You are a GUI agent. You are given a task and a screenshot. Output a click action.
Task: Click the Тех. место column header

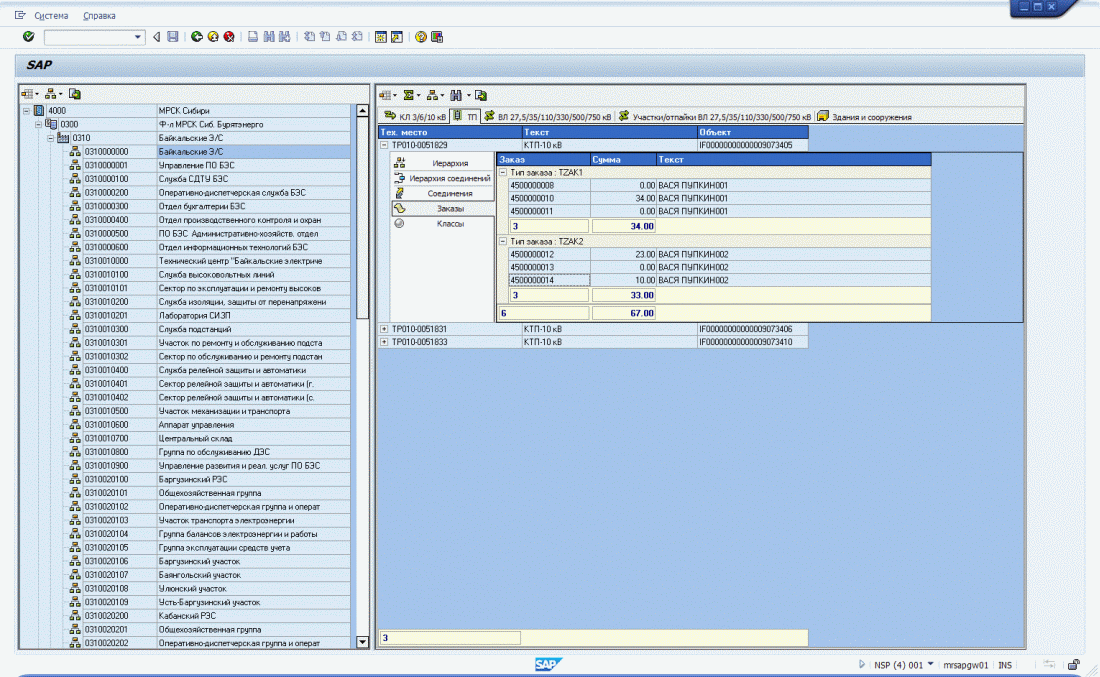[450, 132]
